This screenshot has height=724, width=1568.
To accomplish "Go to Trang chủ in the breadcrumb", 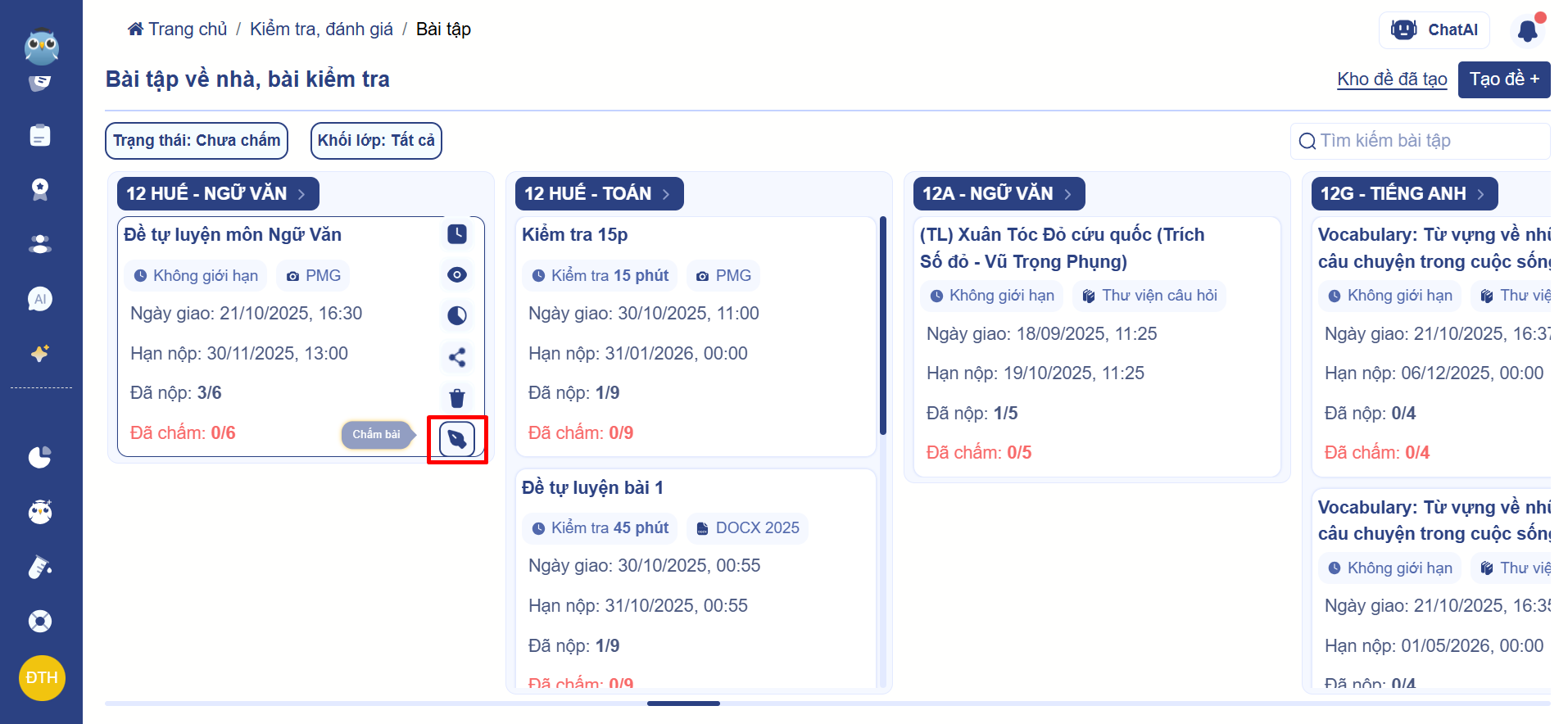I will click(178, 29).
